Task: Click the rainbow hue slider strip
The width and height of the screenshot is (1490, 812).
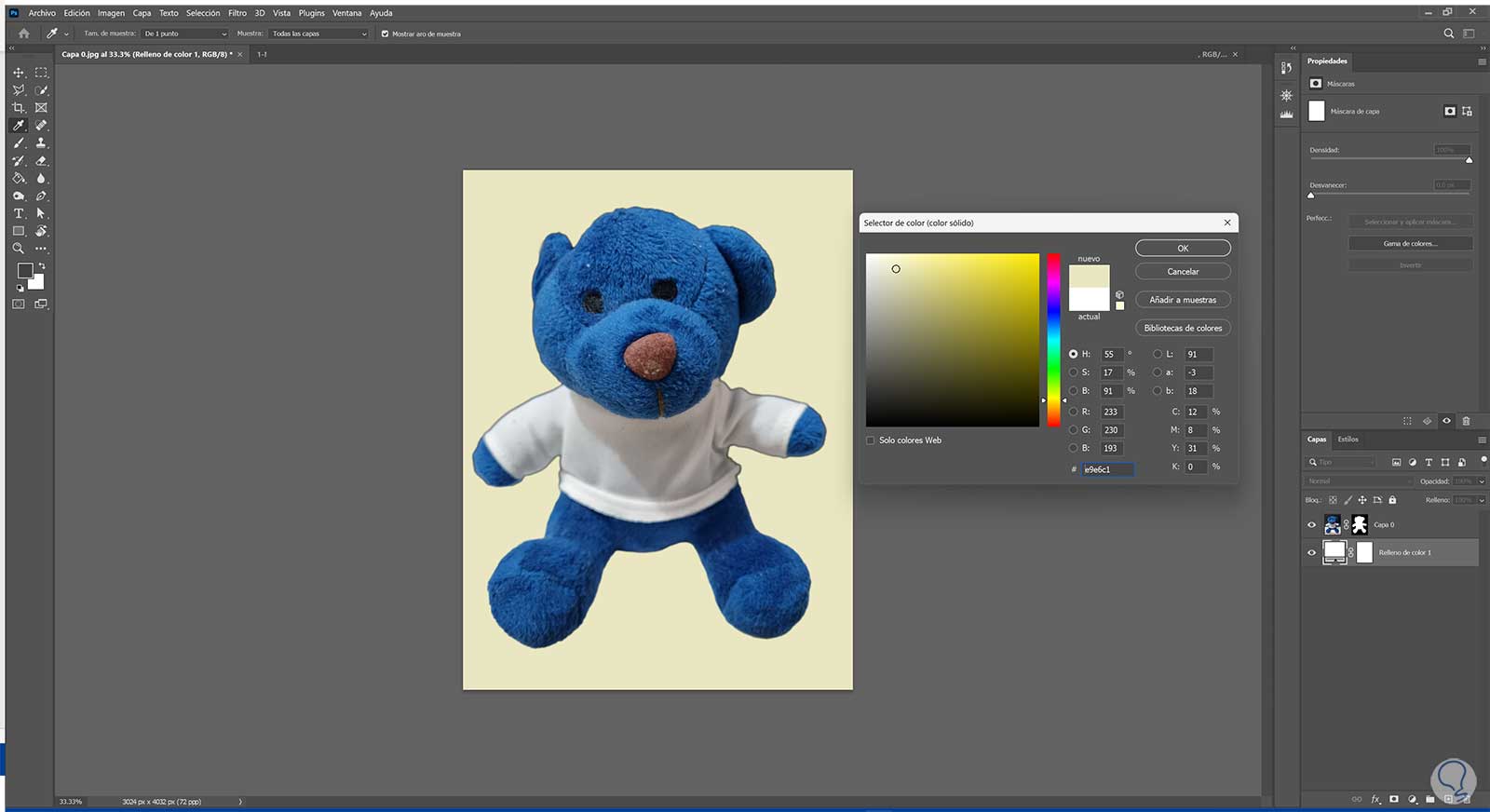Action: click(1053, 340)
